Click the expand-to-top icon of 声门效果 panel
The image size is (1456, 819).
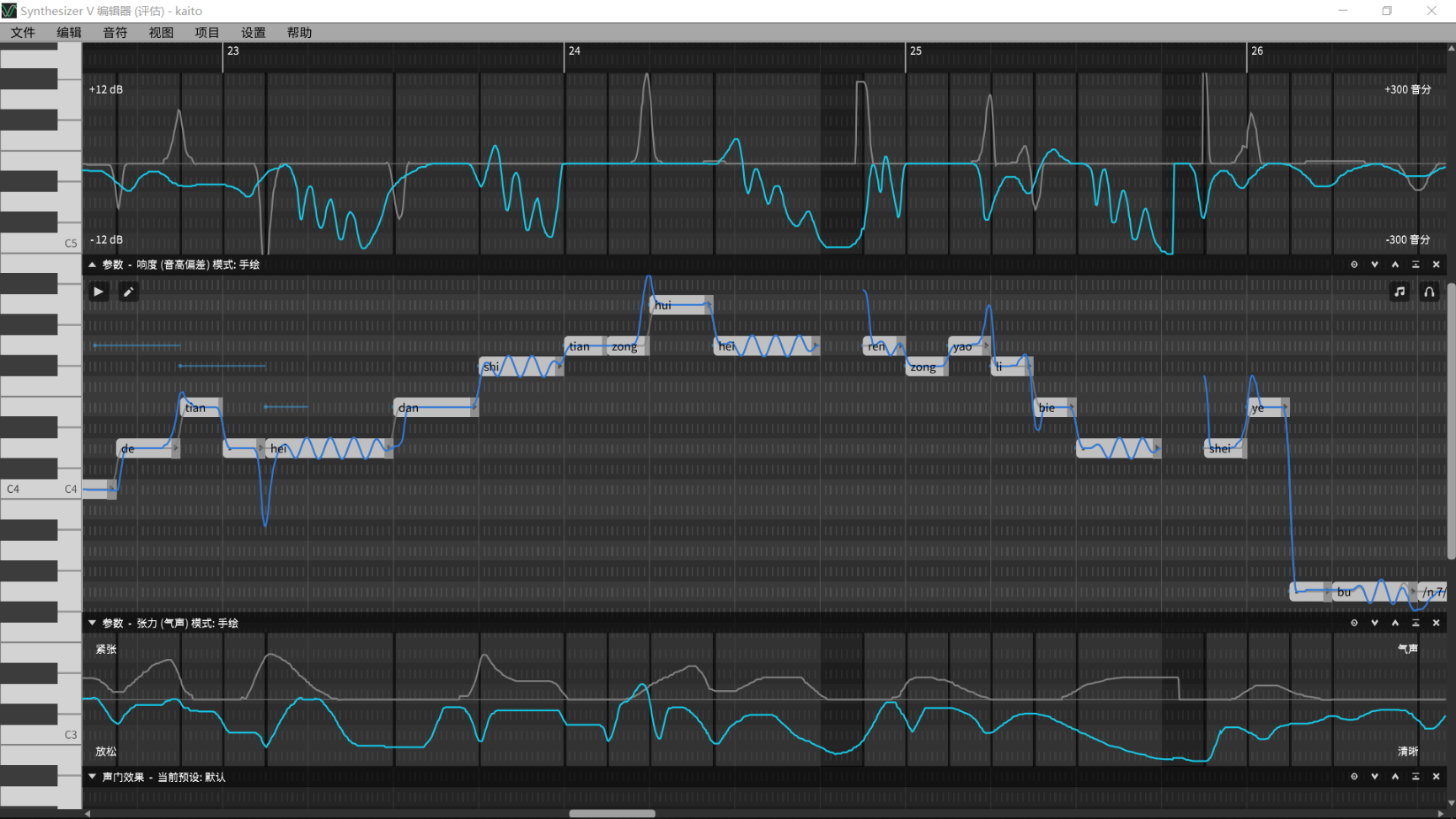tap(1416, 777)
